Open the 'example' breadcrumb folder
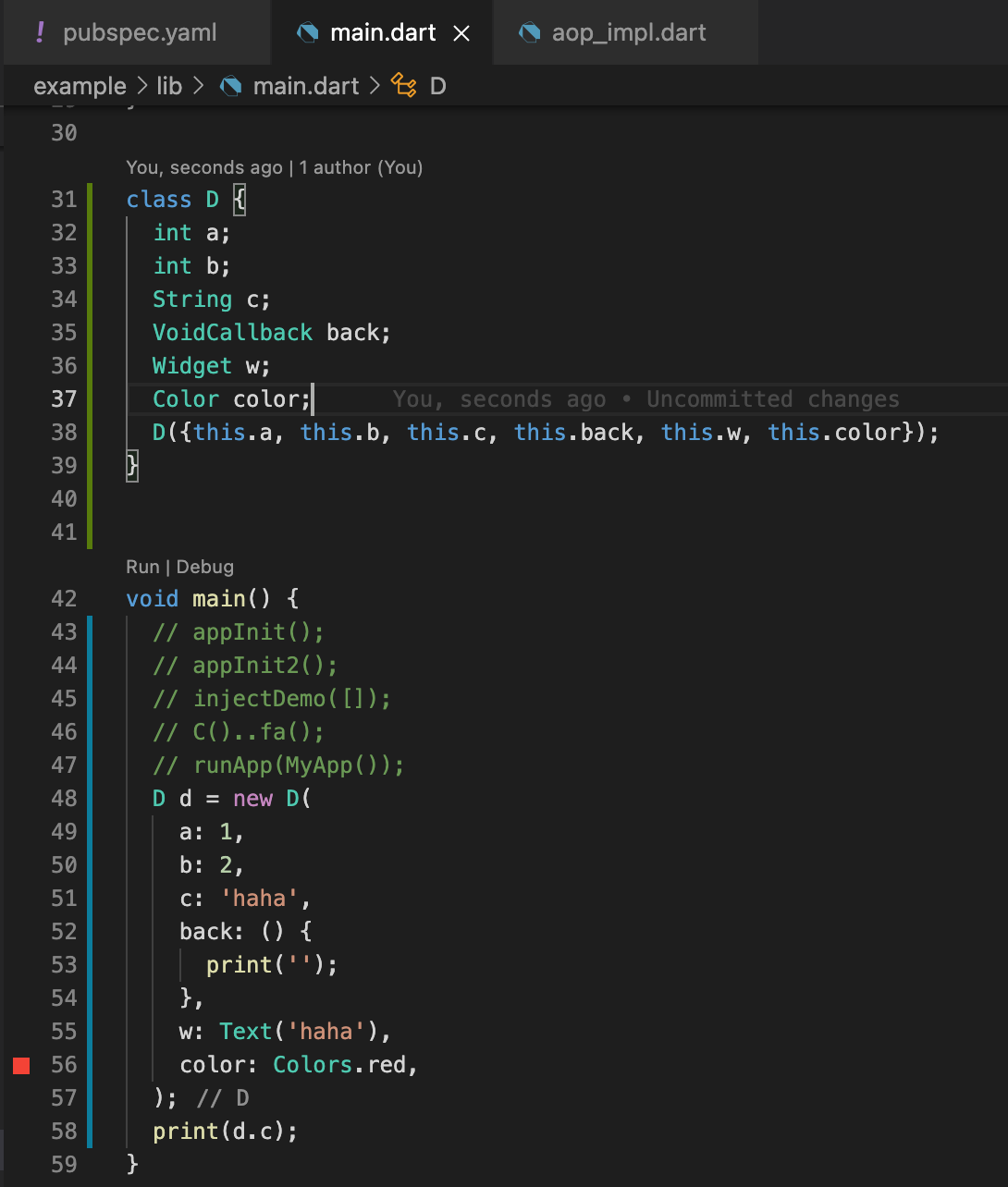 point(80,86)
